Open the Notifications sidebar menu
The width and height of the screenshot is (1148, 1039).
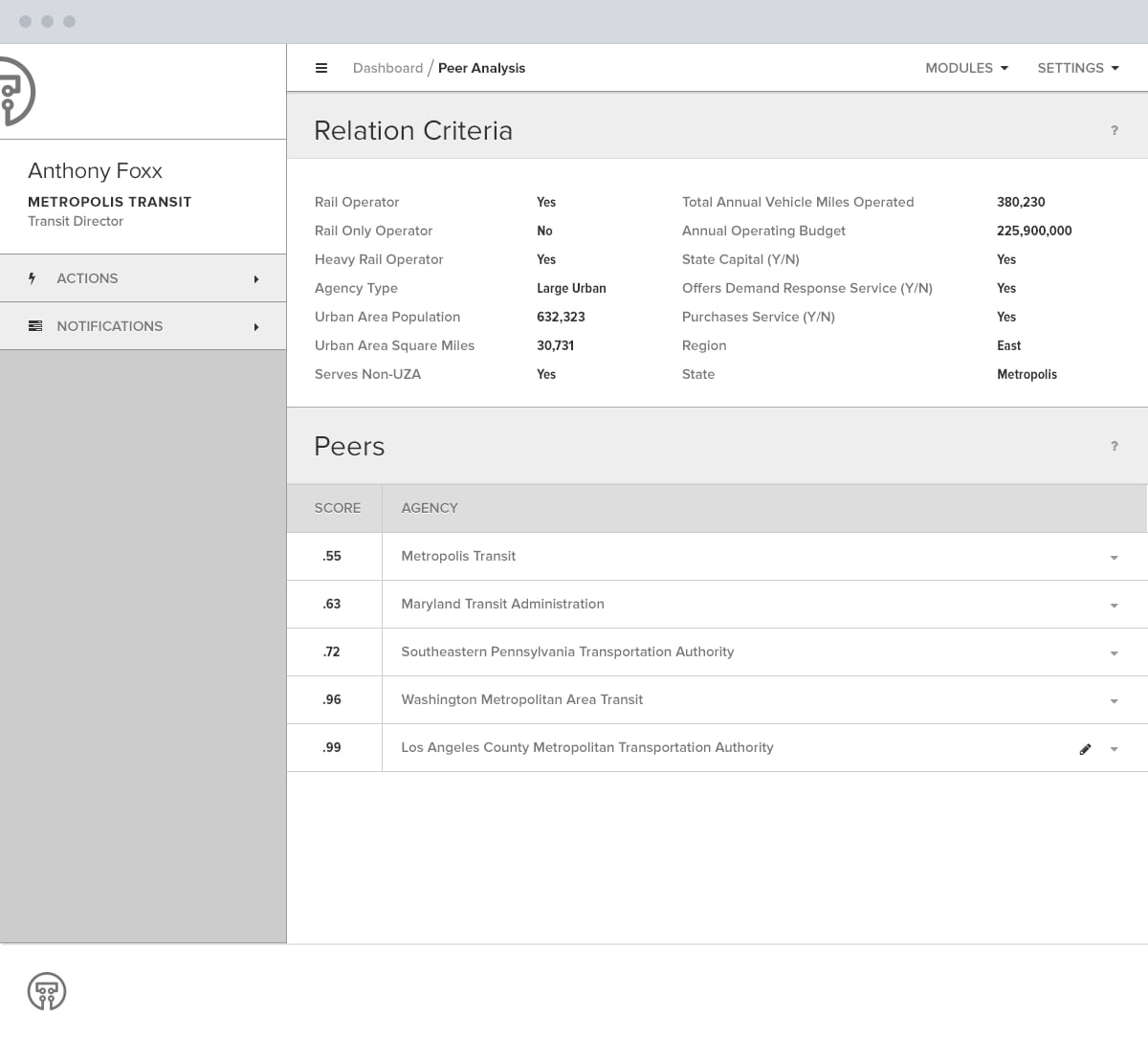coord(143,326)
